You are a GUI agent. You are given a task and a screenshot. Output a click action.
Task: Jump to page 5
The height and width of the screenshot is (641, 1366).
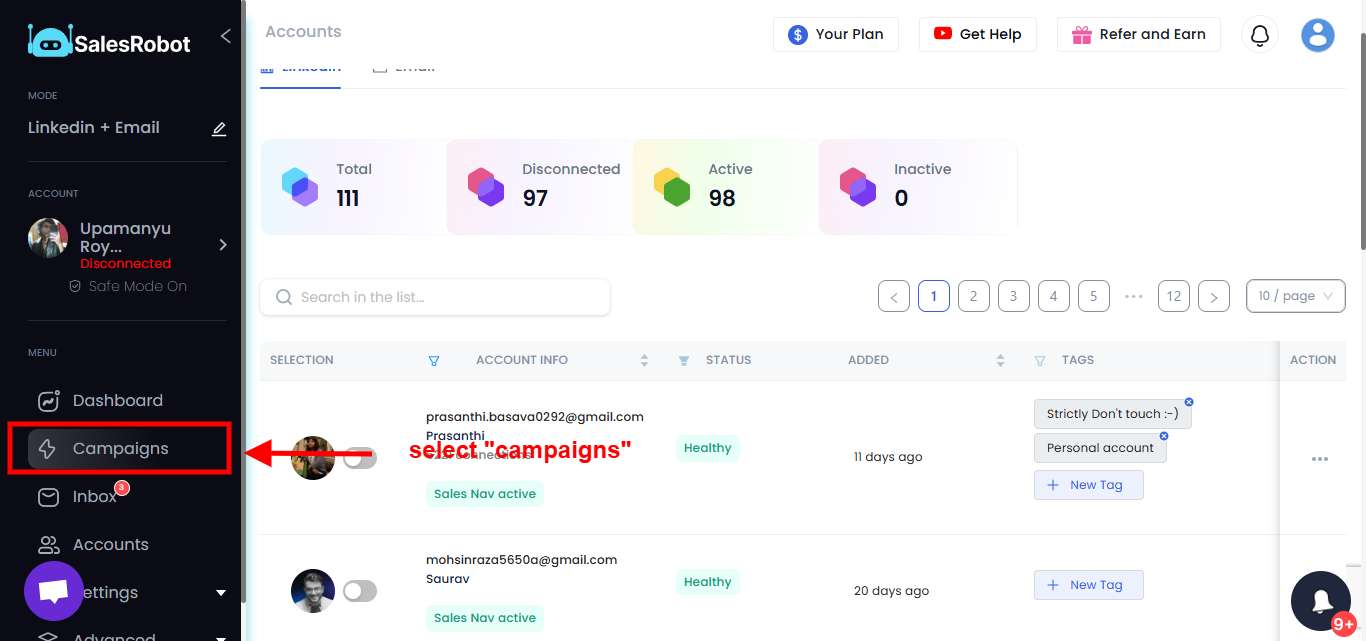[x=1094, y=296]
